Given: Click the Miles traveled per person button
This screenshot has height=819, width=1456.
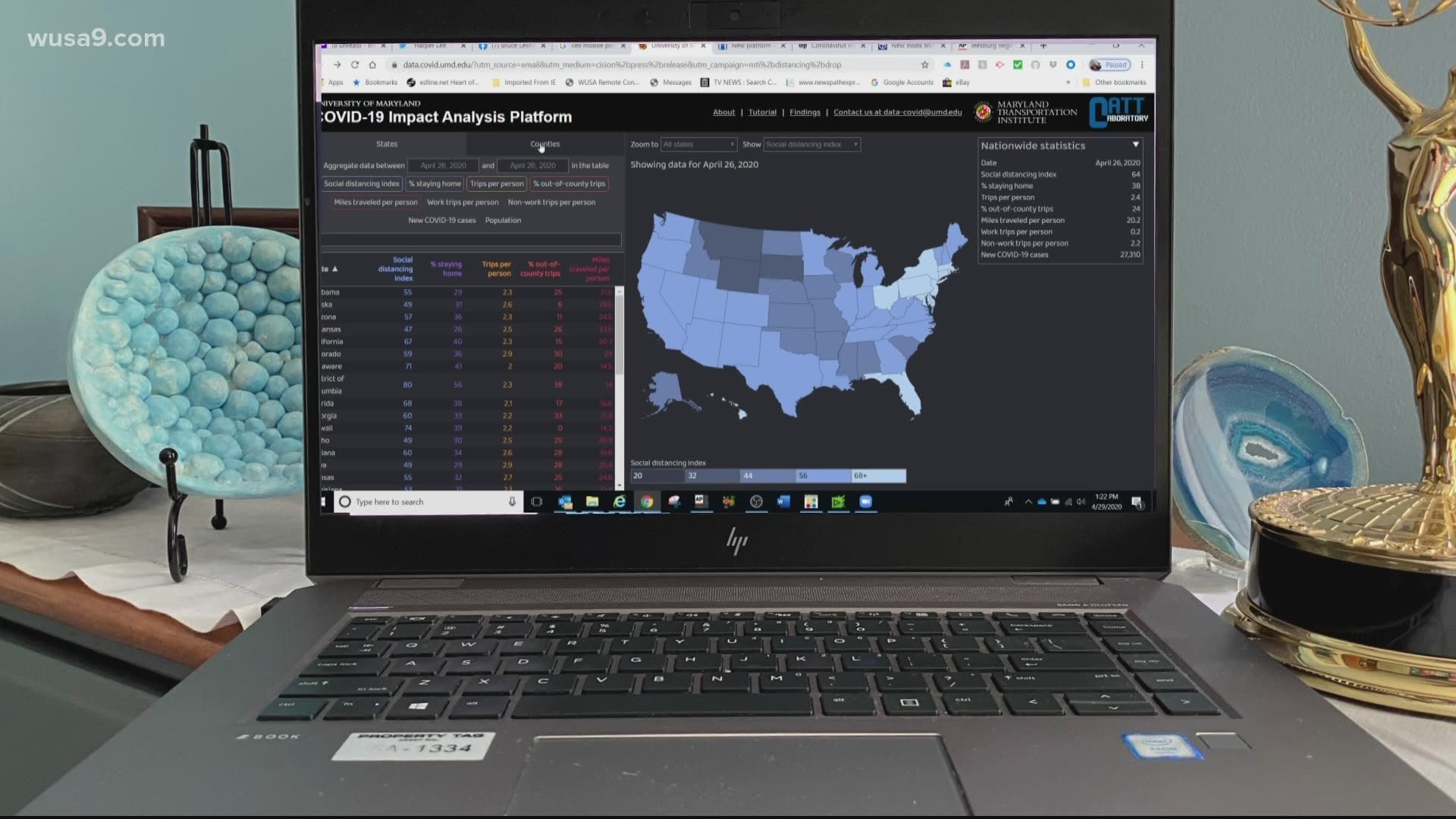Looking at the screenshot, I should pos(375,202).
